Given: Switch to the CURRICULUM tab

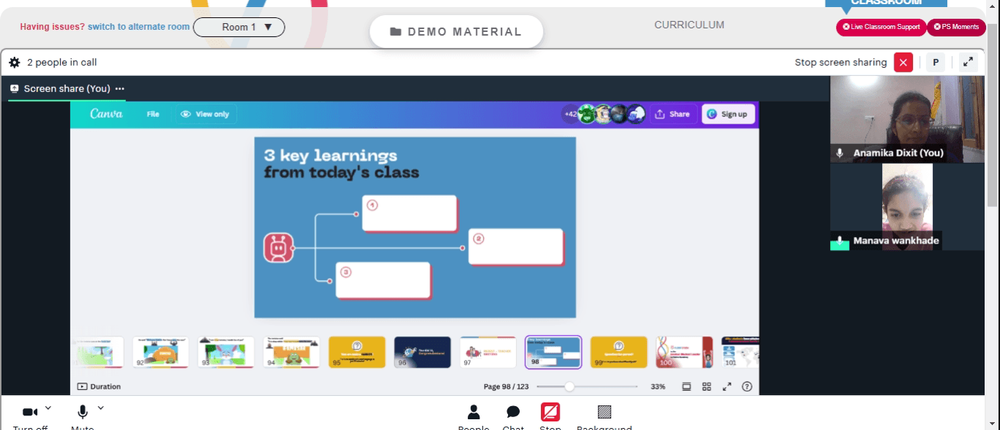Looking at the screenshot, I should click(689, 25).
